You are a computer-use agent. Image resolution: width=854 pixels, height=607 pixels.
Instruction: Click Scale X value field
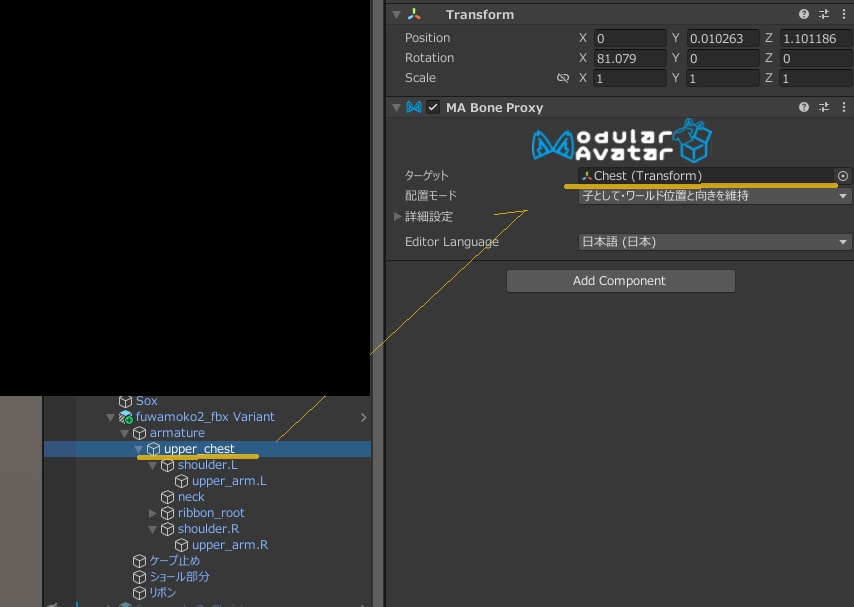click(630, 78)
